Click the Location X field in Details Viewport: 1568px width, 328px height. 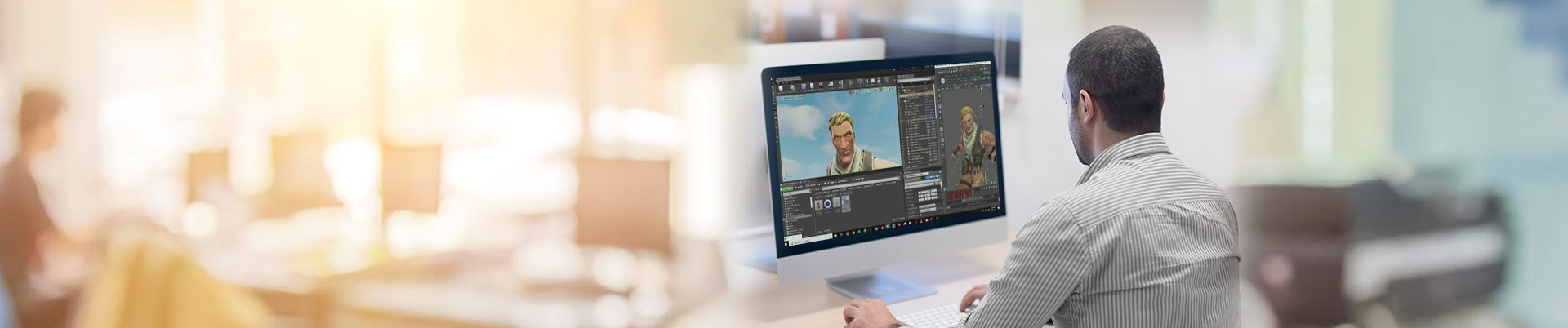(x=920, y=193)
